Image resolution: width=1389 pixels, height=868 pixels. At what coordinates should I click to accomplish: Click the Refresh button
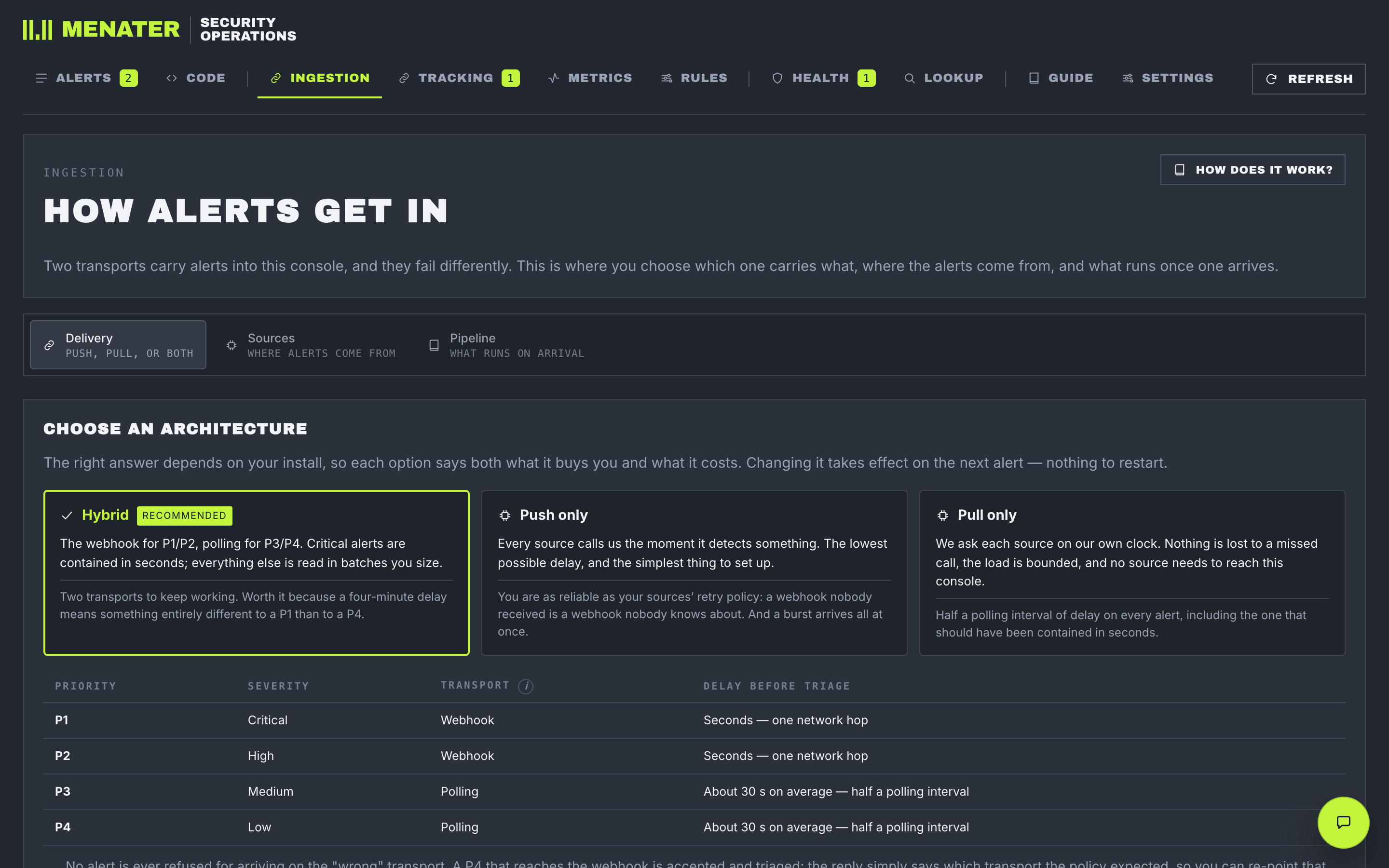[1308, 79]
